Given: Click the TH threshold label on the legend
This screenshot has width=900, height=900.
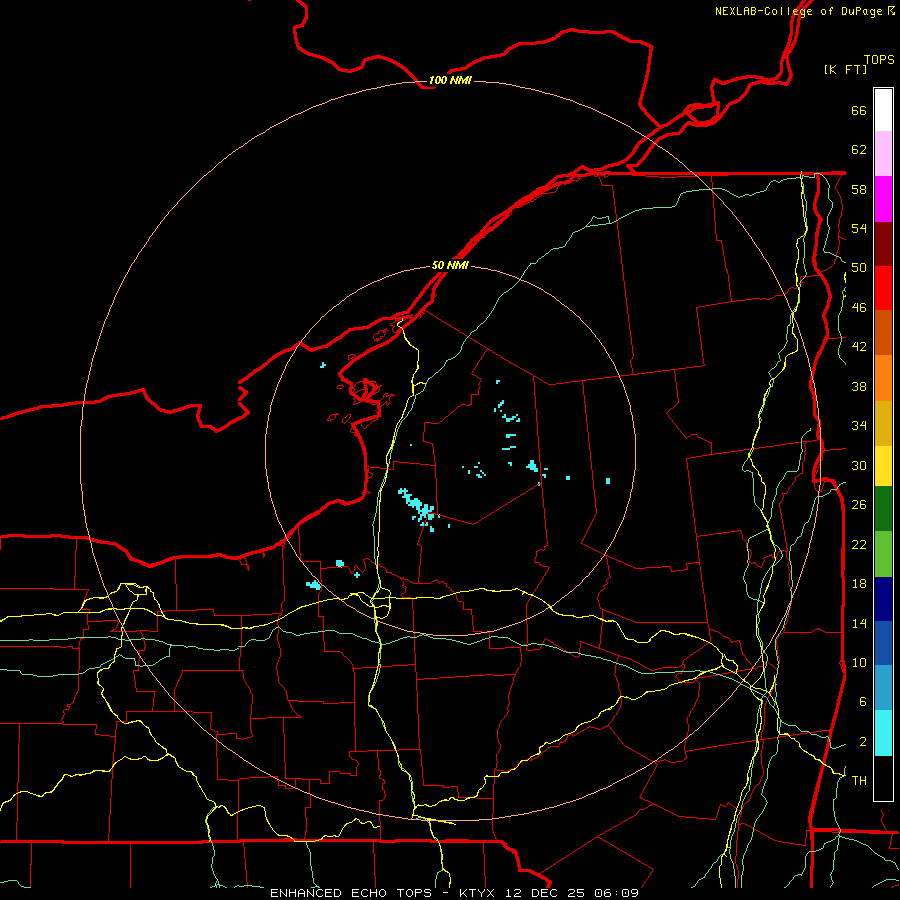Looking at the screenshot, I should coord(859,781).
